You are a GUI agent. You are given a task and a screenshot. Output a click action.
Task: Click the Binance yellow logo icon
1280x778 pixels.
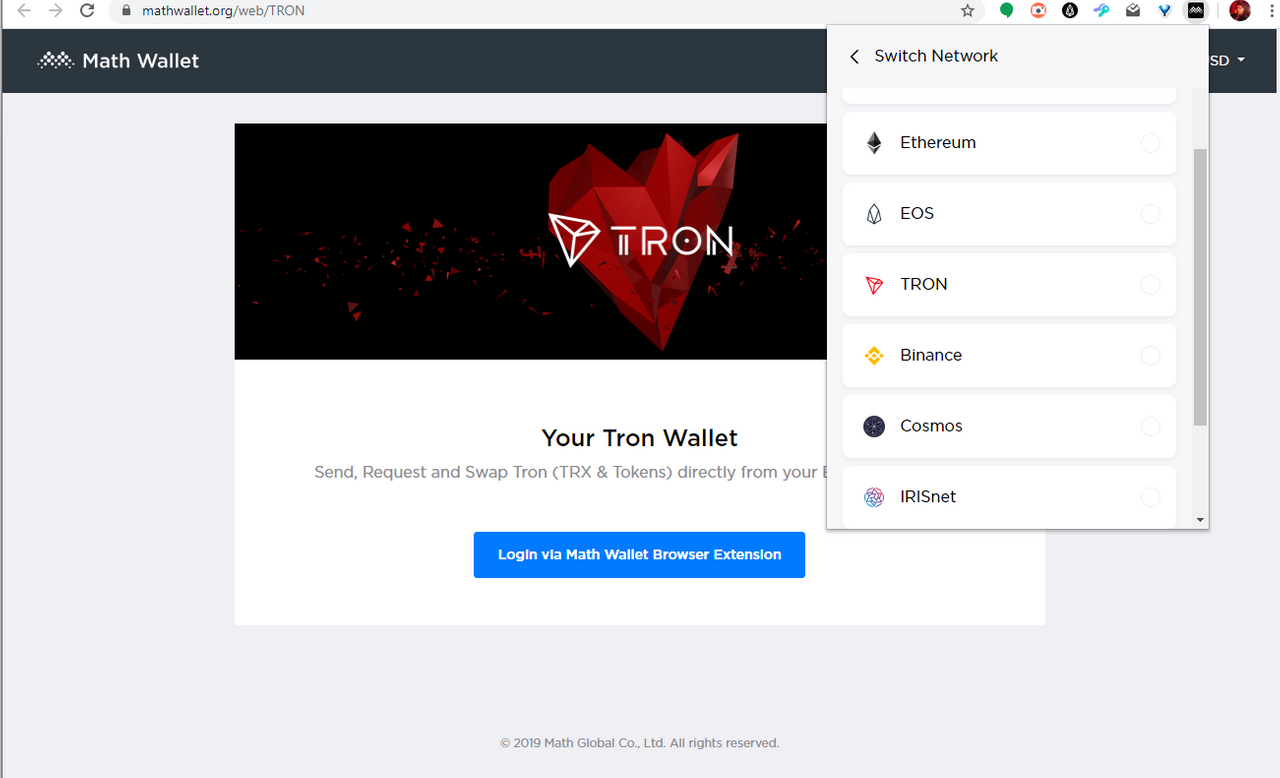coord(874,355)
